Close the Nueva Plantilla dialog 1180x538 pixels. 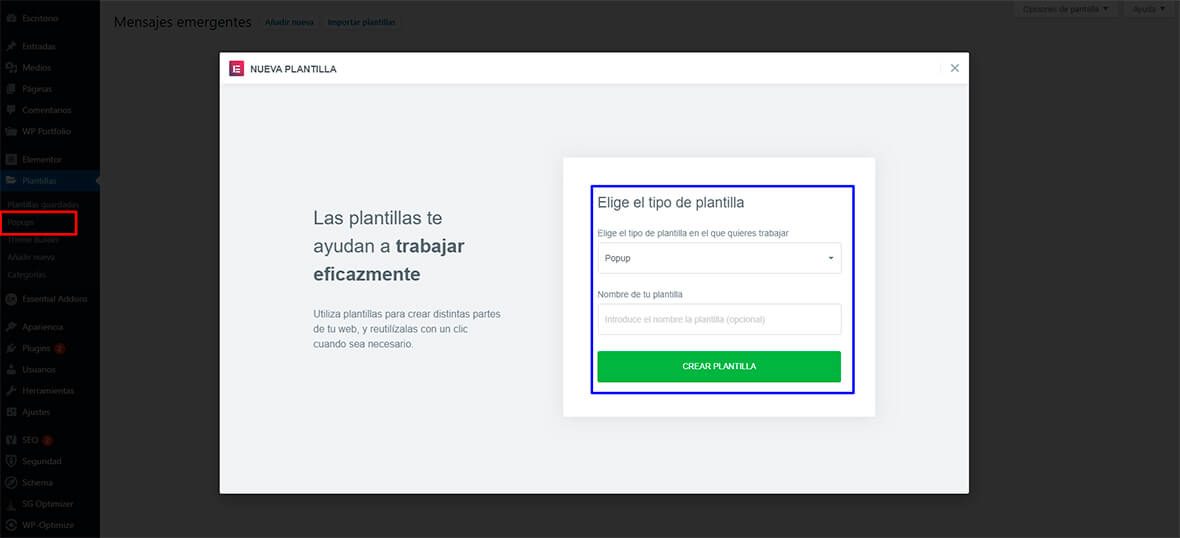954,68
